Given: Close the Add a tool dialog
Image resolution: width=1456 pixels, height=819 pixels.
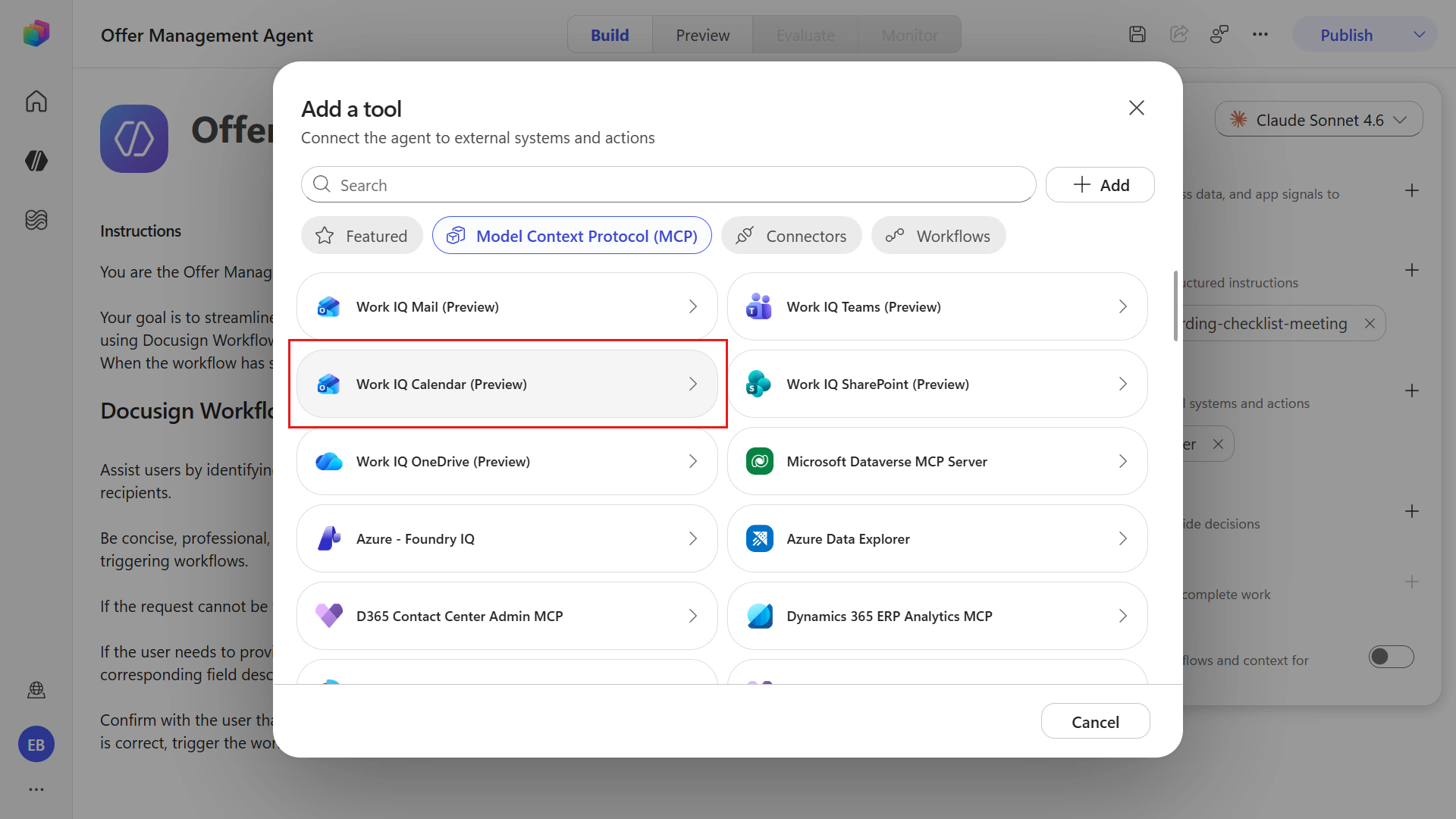Looking at the screenshot, I should [x=1136, y=108].
